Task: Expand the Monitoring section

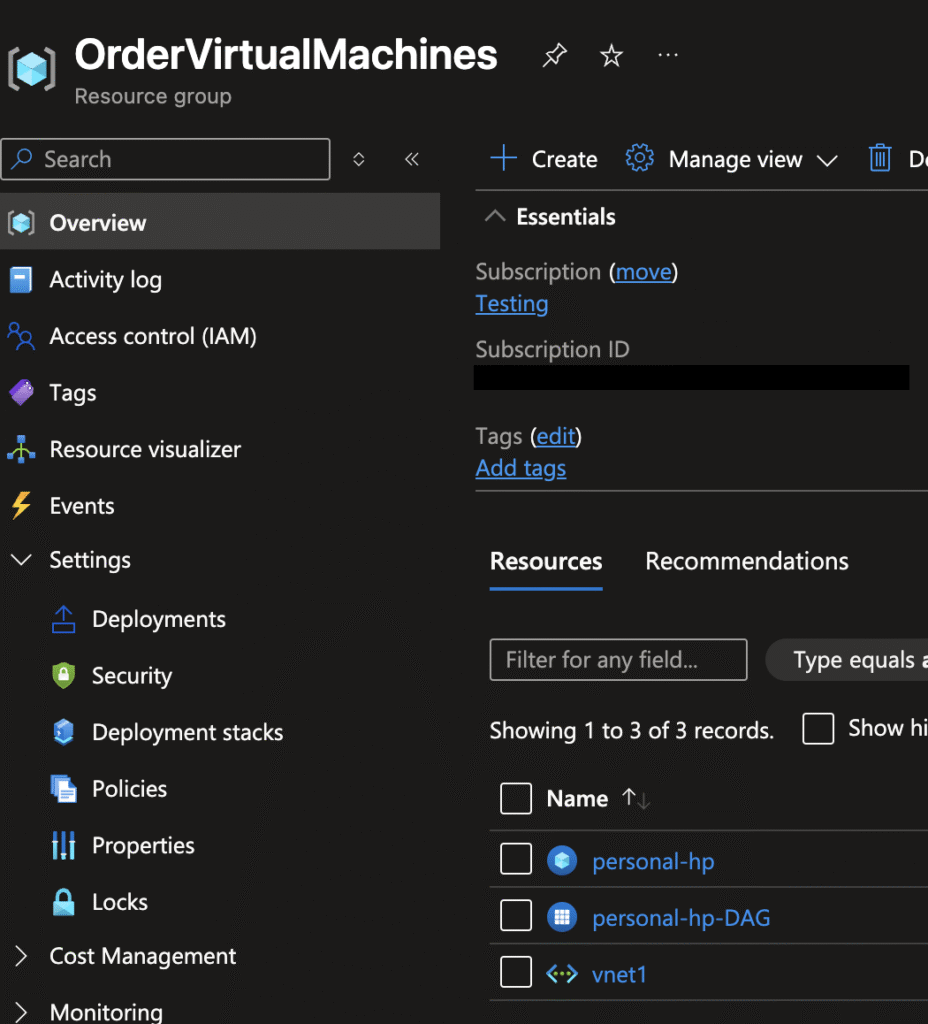Action: coord(21,1012)
